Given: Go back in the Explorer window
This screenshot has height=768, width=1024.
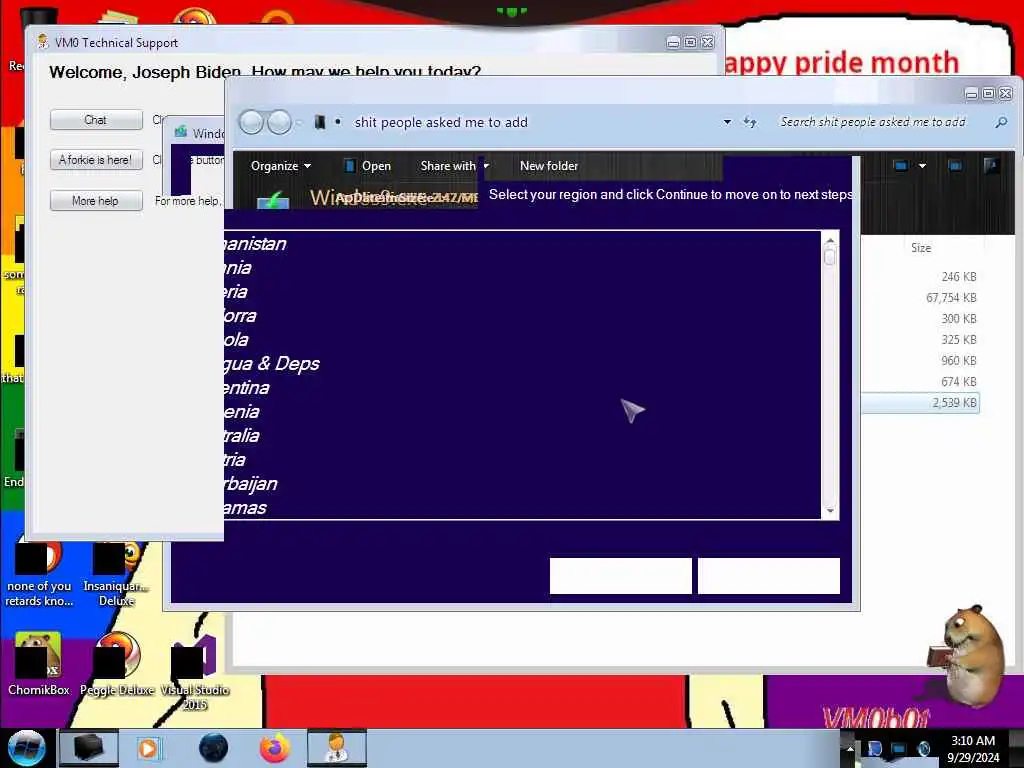Looking at the screenshot, I should (251, 122).
